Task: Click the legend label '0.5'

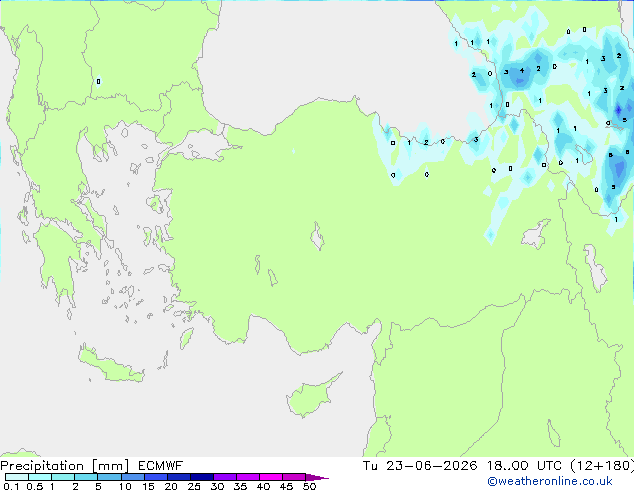Action: 35,486
